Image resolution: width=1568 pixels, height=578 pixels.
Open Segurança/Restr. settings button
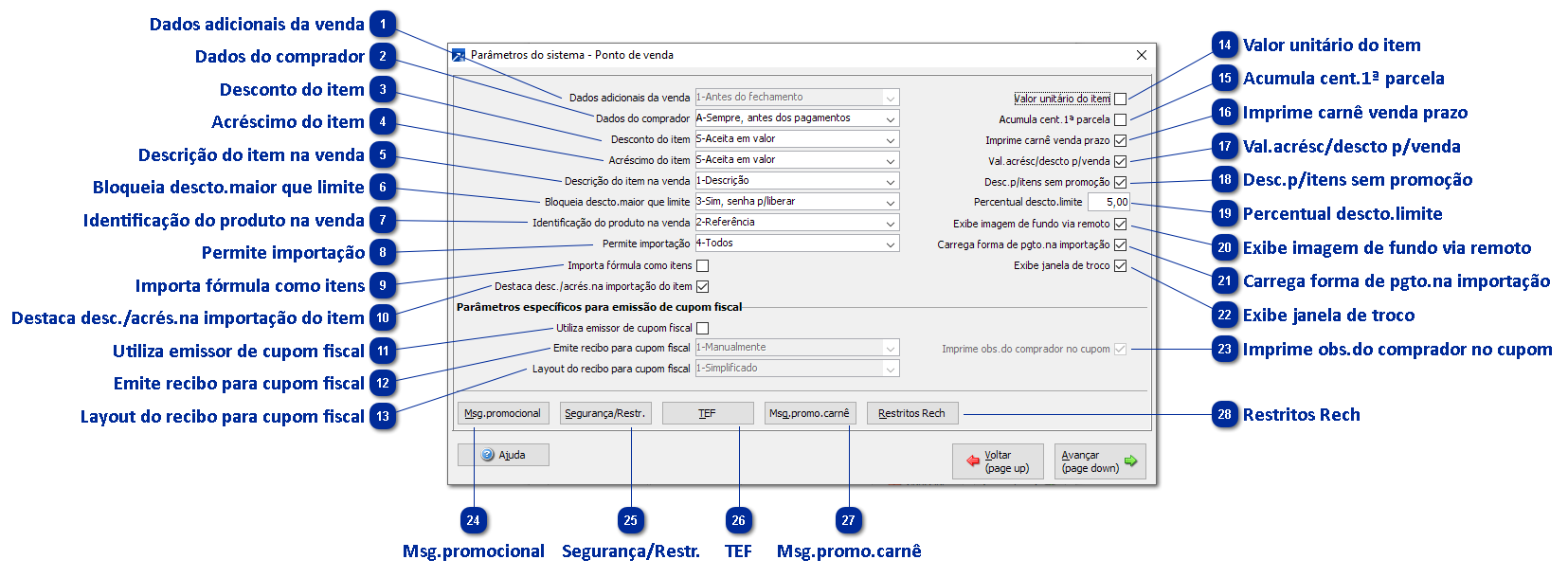coord(605,413)
